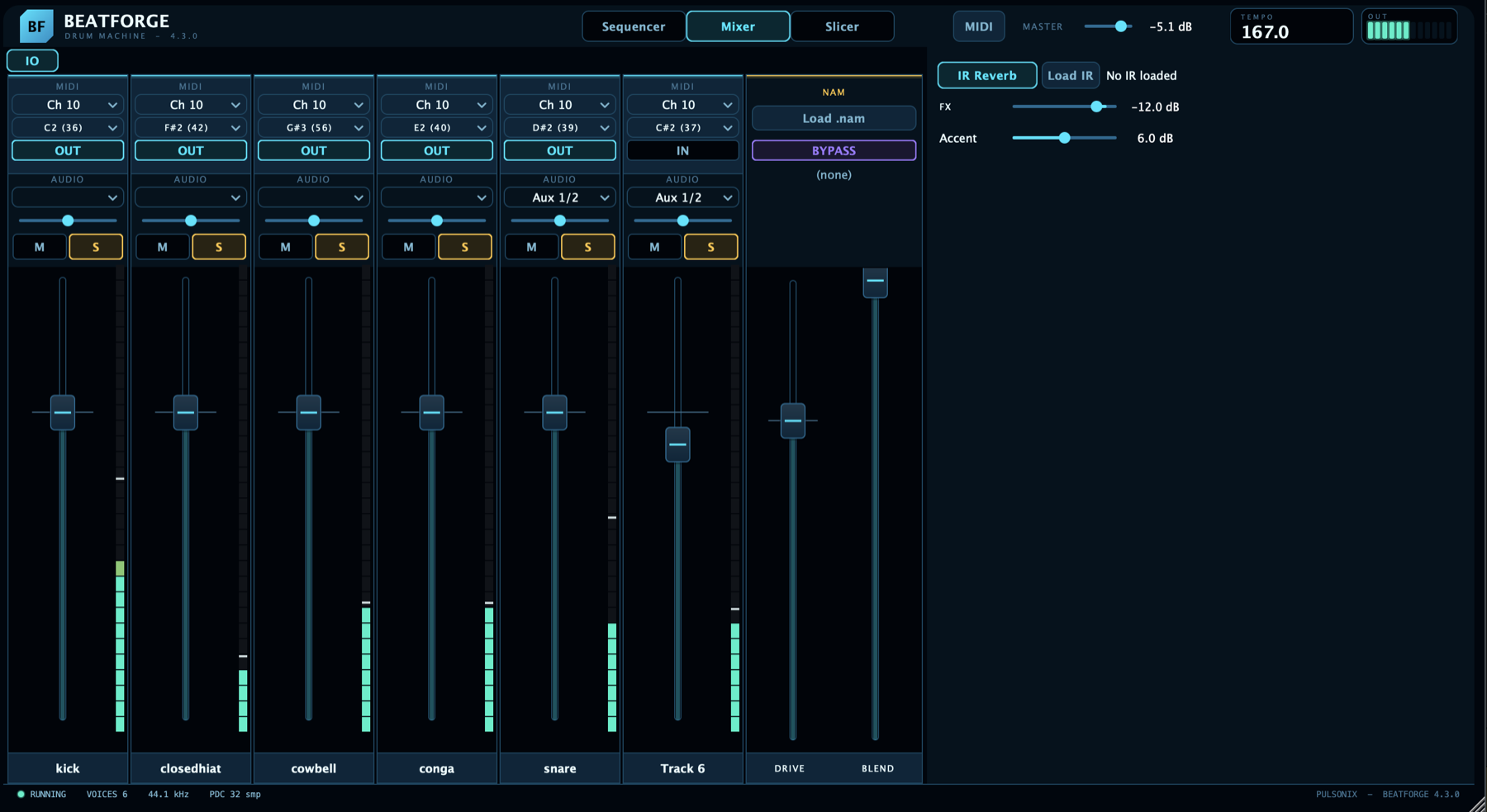Viewport: 1487px width, 812px height.
Task: Click the conga volume fader handle
Action: coord(432,412)
